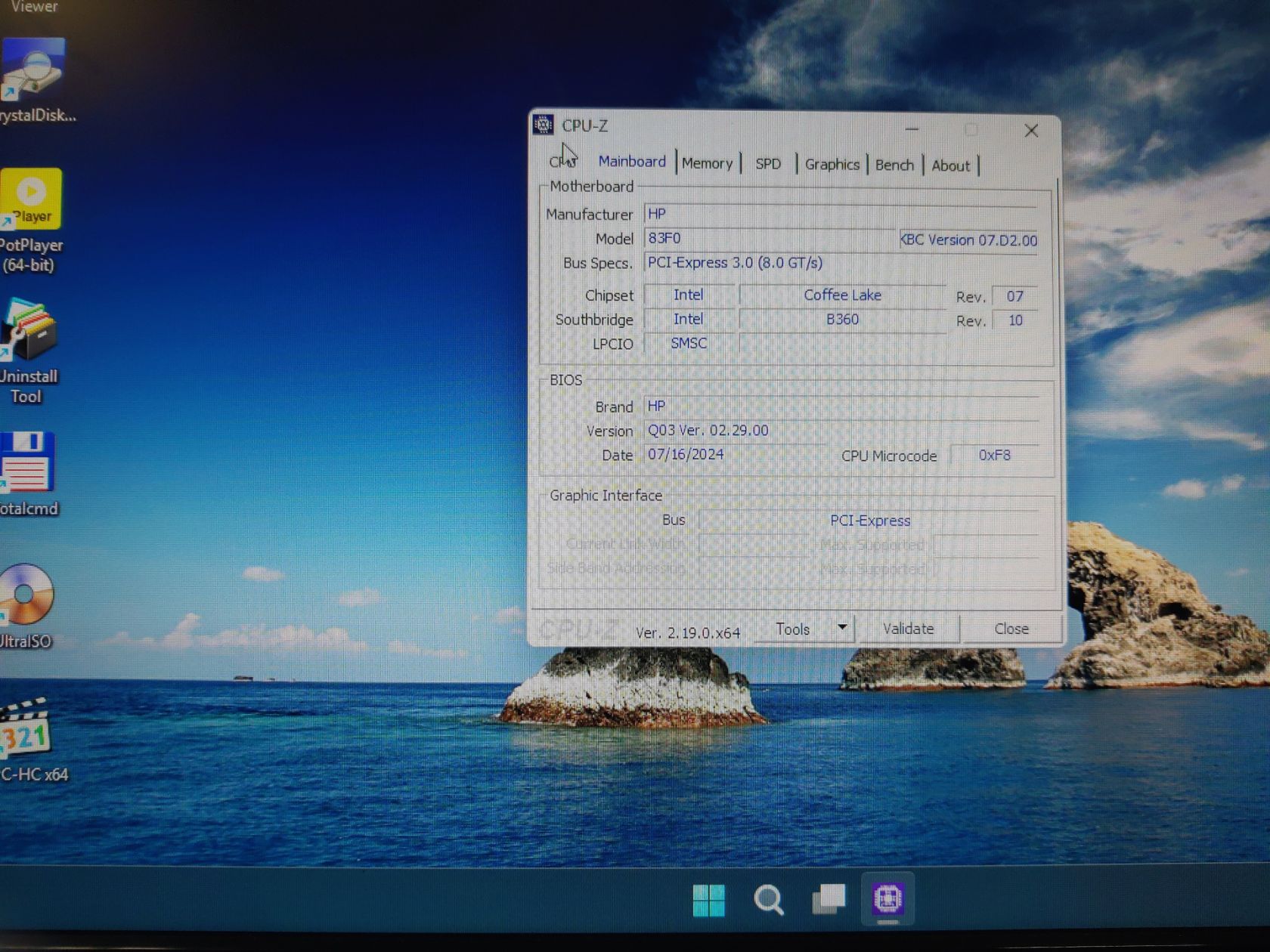1270x952 pixels.
Task: Click the Validate button
Action: (x=908, y=629)
